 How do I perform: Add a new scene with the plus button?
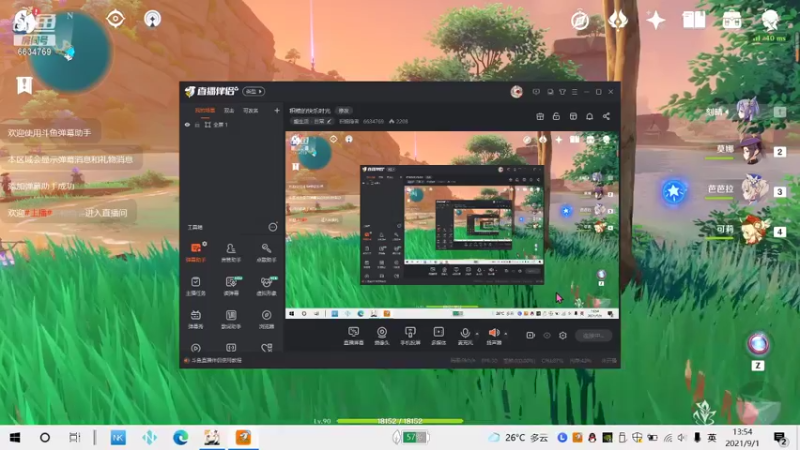(x=277, y=110)
